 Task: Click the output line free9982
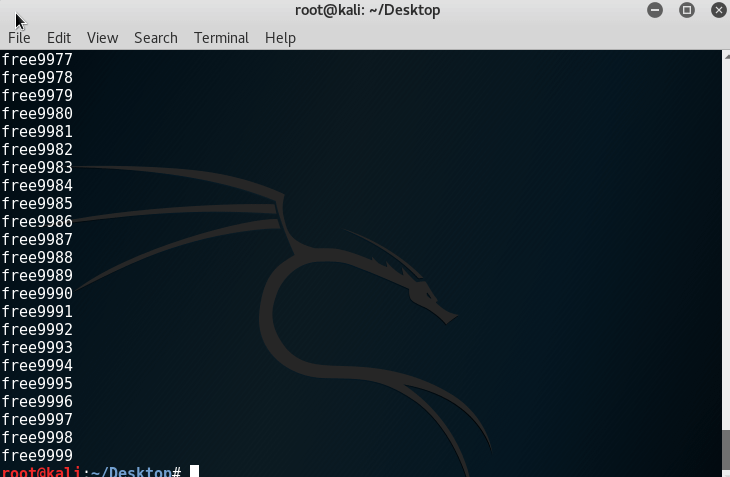[37, 149]
